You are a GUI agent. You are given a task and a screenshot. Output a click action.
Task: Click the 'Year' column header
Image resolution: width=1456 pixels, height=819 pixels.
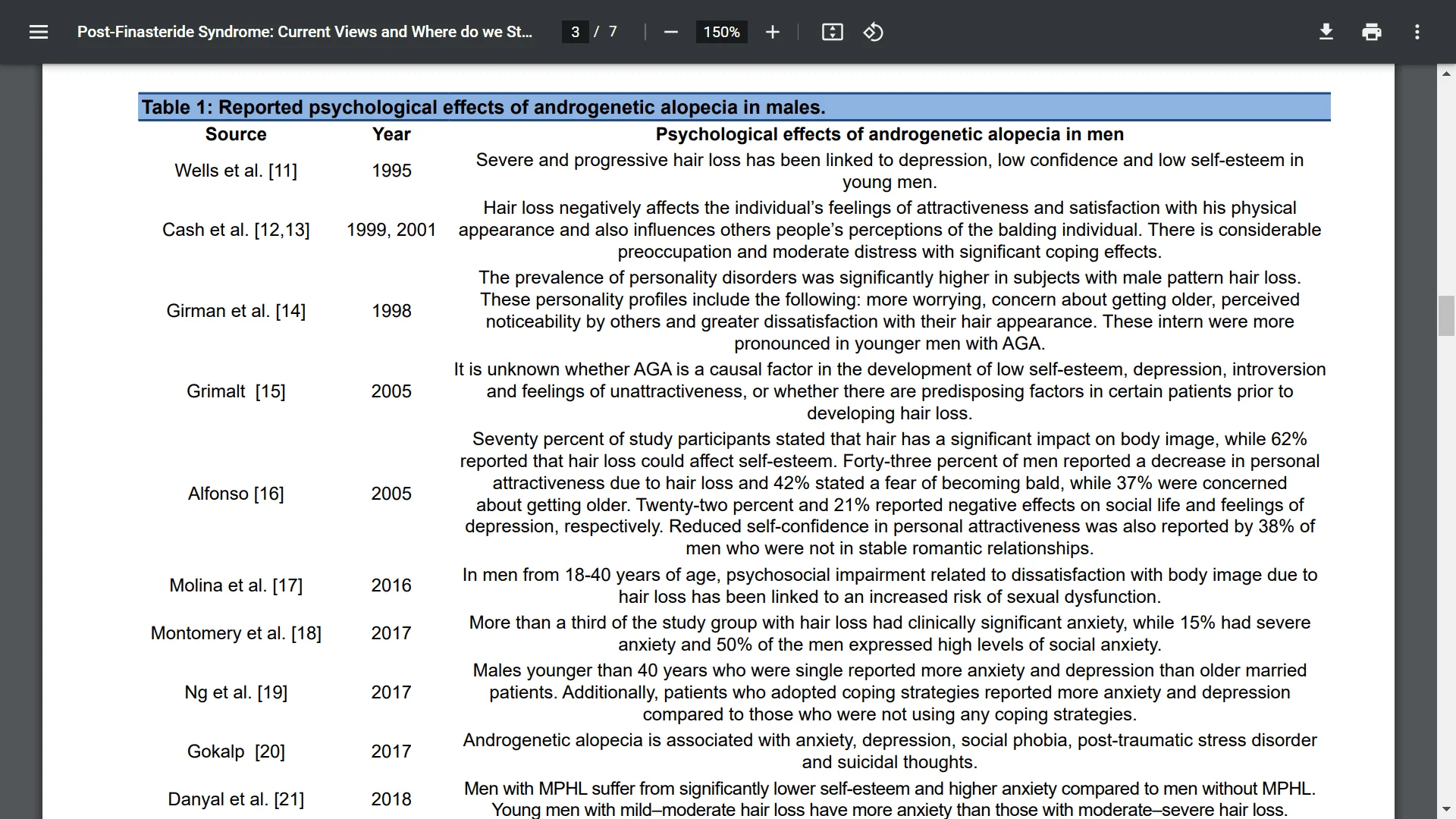391,134
